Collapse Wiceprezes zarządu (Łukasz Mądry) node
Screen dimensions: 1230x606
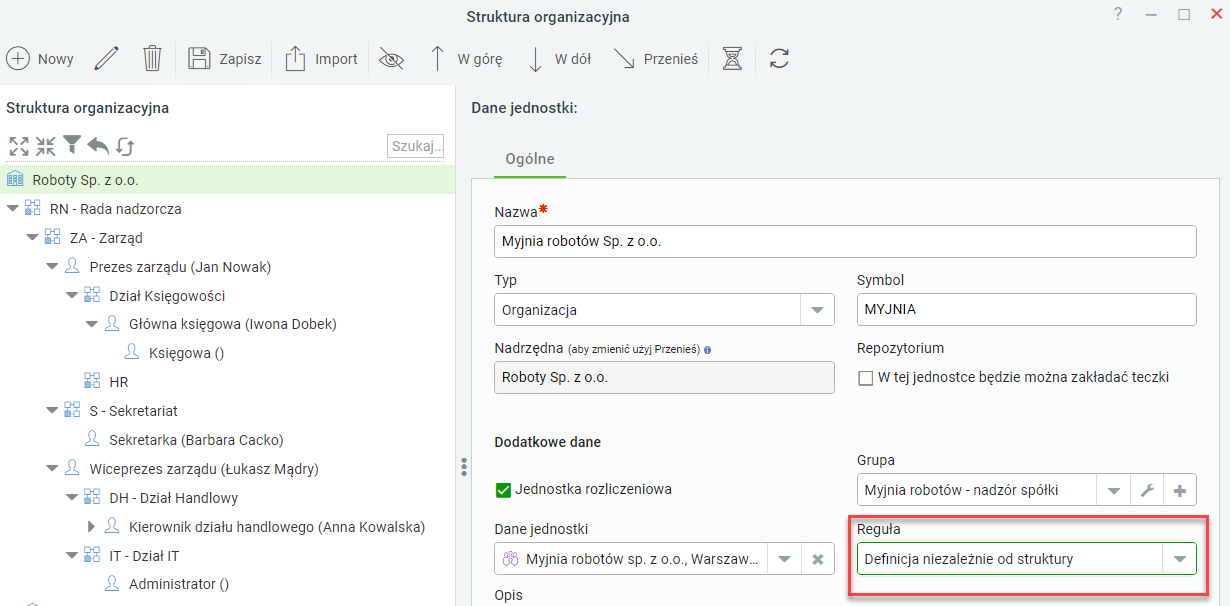click(x=52, y=468)
